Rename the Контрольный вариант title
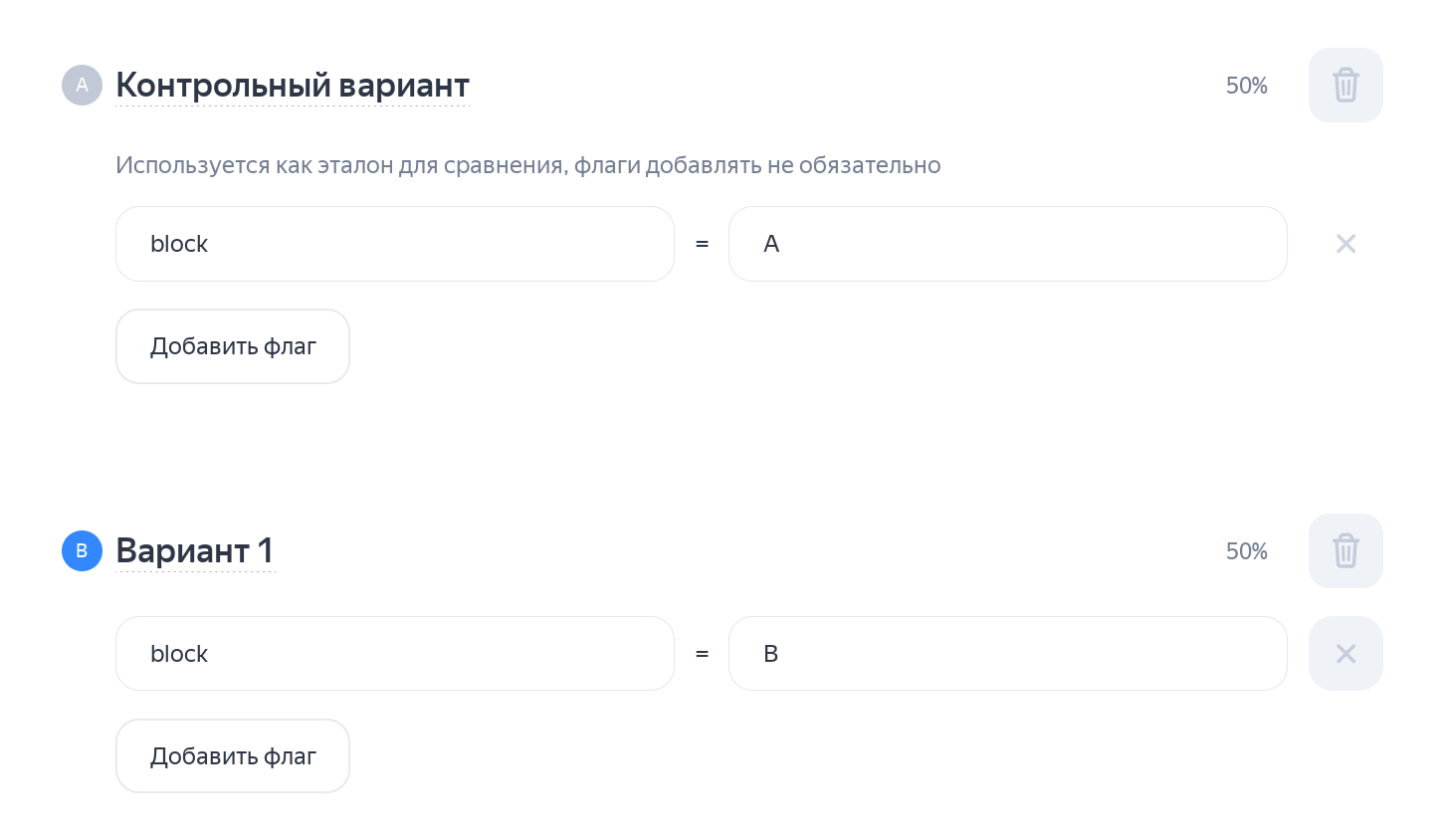Screen dimensions: 1445x840 point(292,86)
